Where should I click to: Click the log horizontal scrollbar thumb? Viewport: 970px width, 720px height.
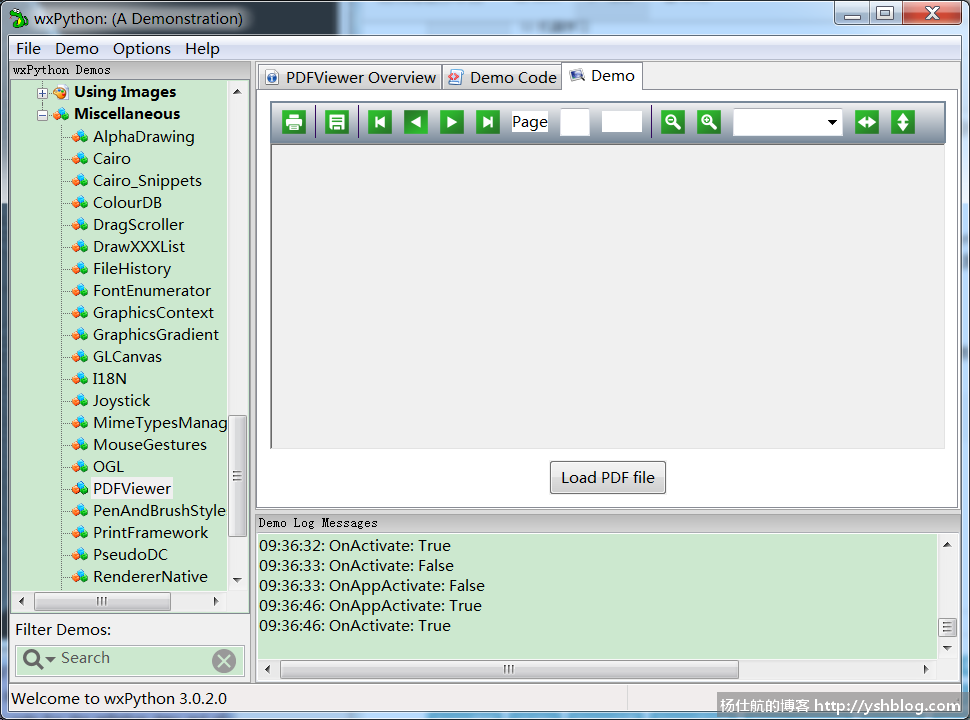[x=509, y=669]
